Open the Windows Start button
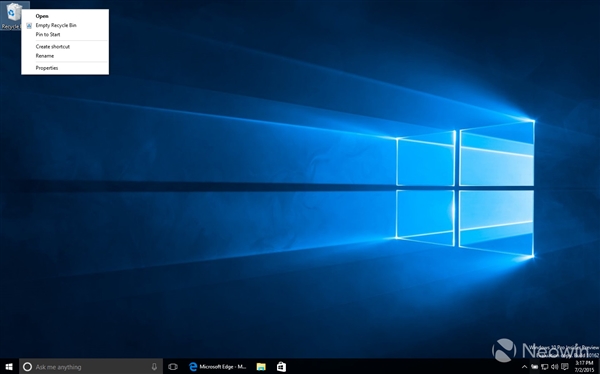Screen dimensions: 600x374 pos(9,367)
